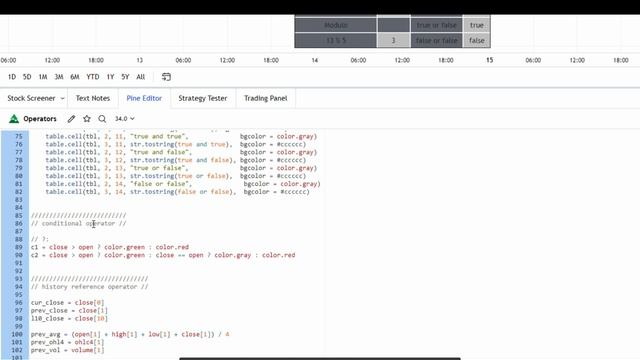
Task: Click the bold date label 15 on axis
Action: click(x=490, y=60)
